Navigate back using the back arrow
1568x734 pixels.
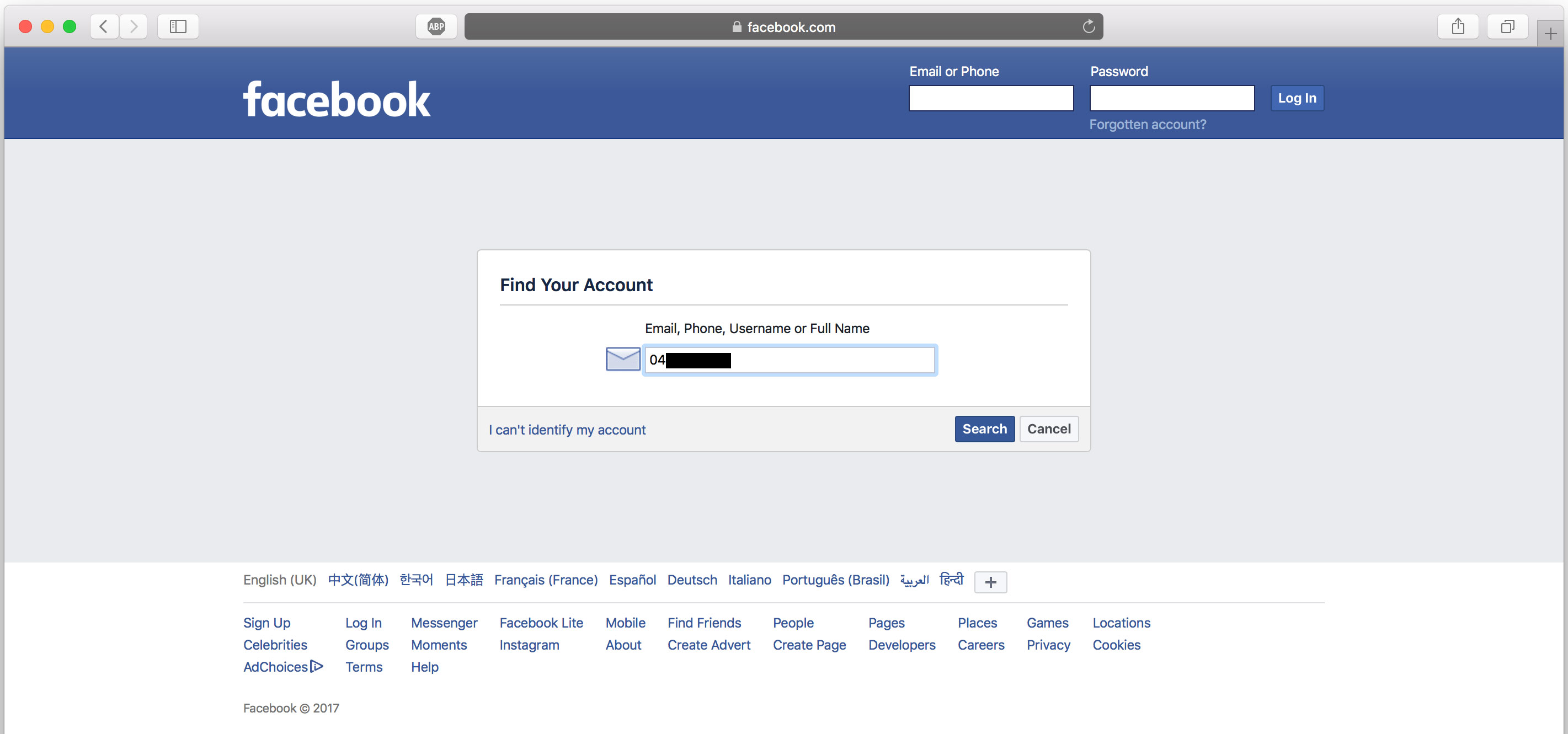104,26
